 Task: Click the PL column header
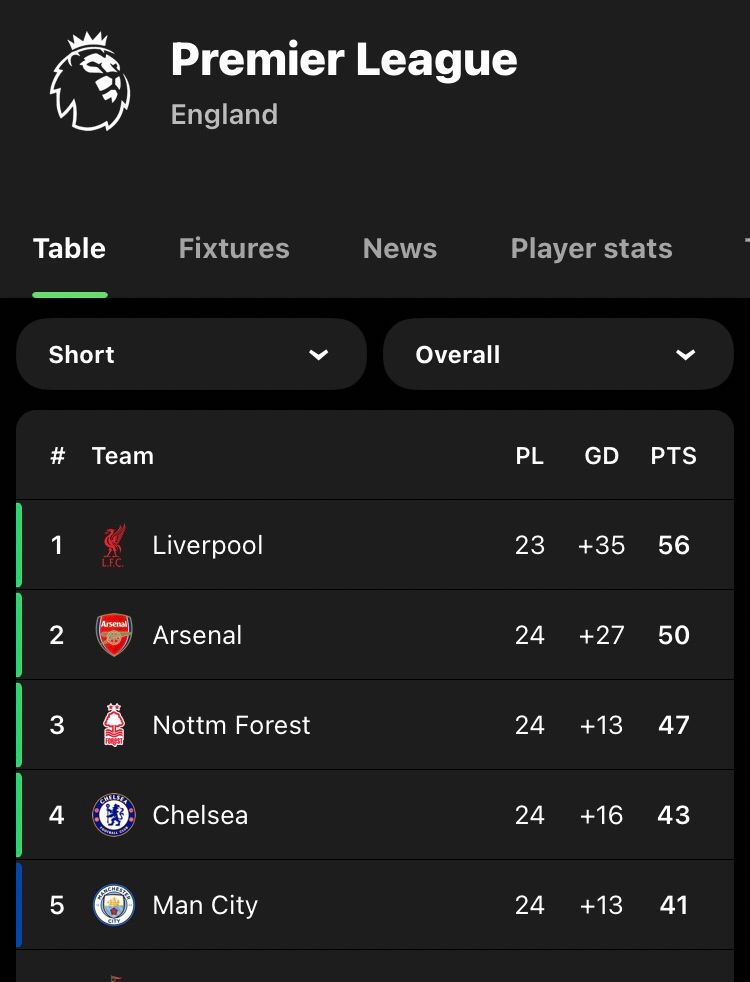[529, 456]
